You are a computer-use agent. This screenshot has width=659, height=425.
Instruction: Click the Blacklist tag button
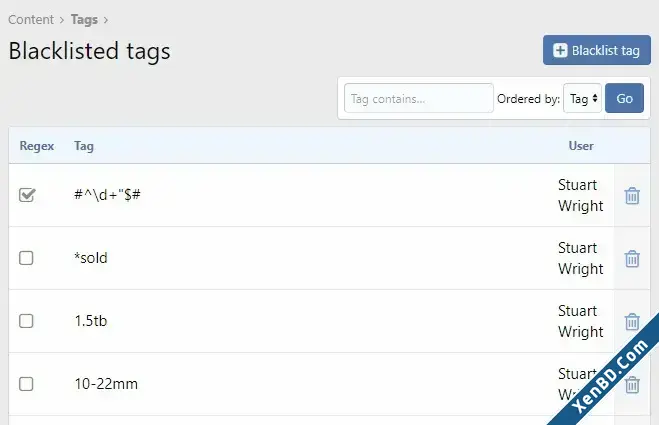click(596, 50)
